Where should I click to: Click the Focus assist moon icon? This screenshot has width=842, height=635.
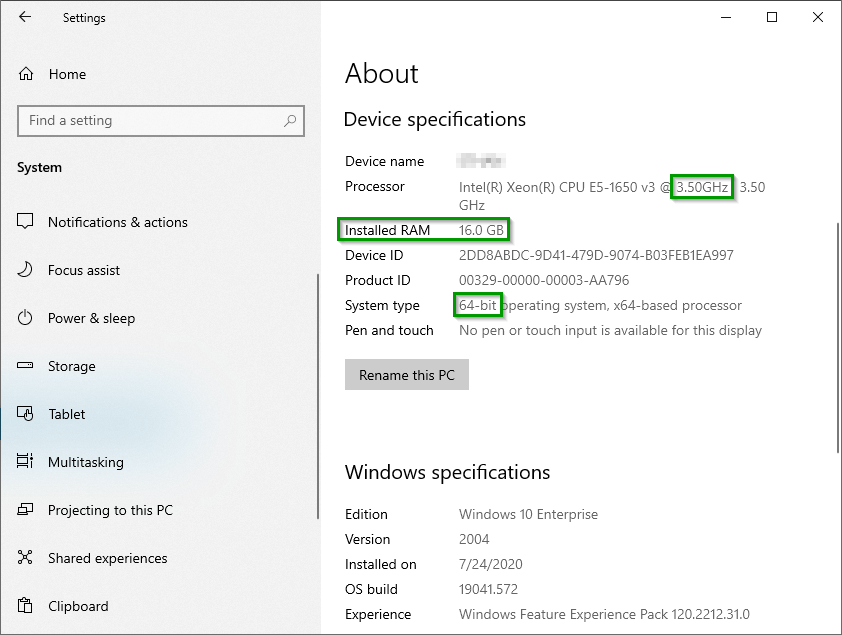27,270
